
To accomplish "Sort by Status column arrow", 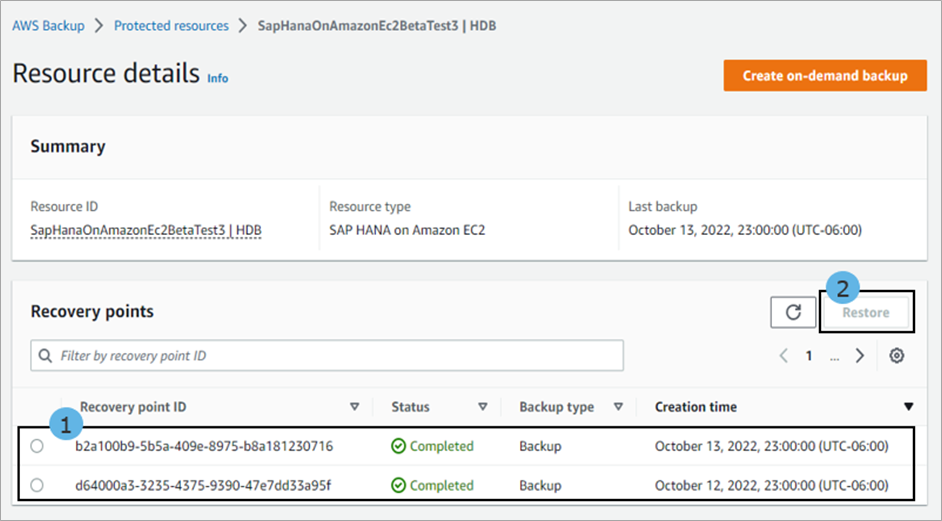I will coord(482,407).
